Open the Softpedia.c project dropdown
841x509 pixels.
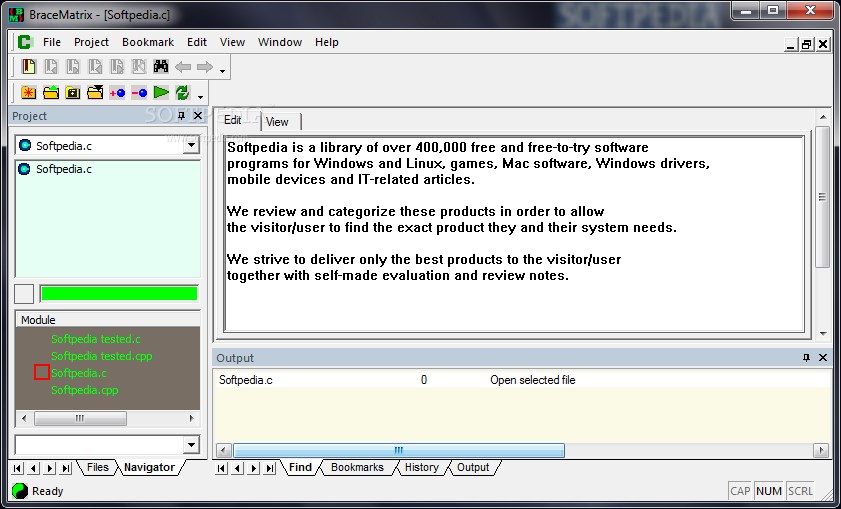191,145
